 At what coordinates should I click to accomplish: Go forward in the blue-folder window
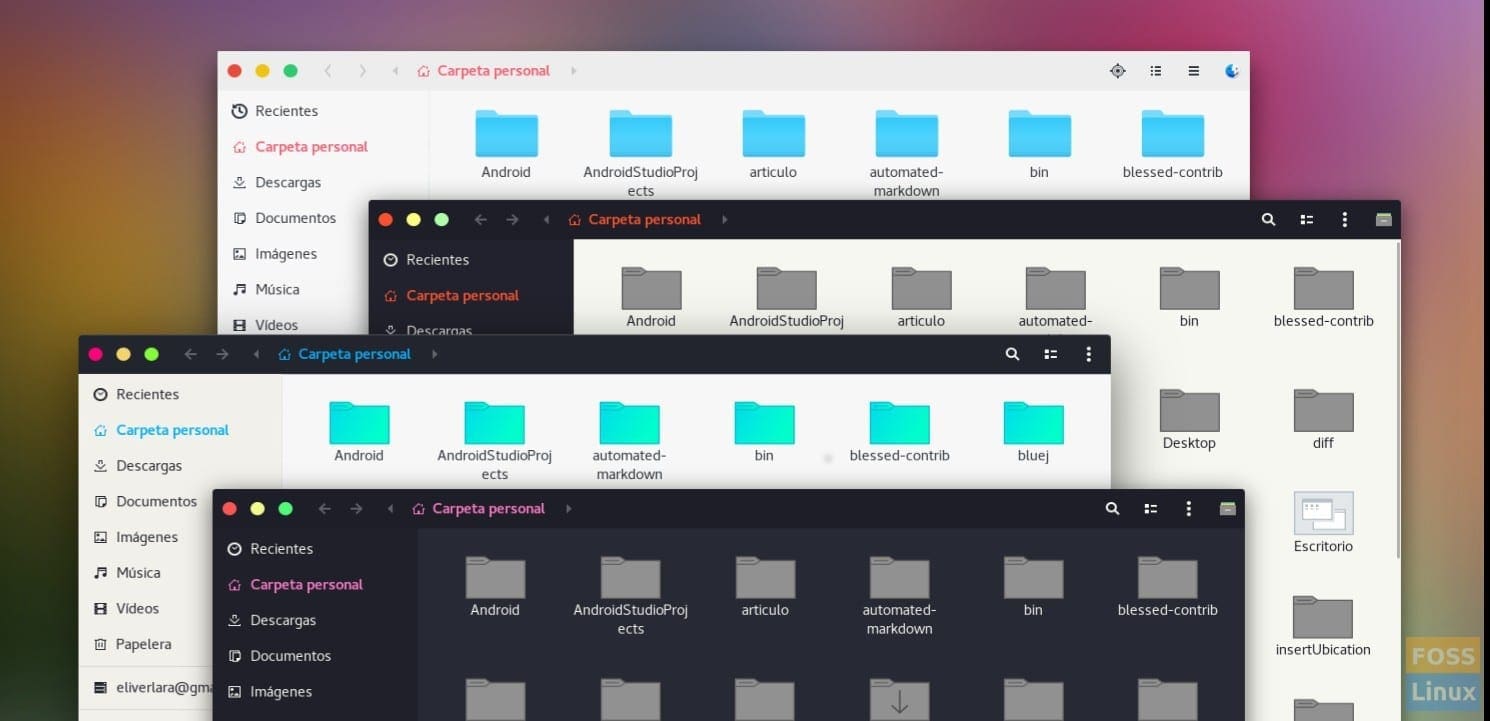coord(362,71)
